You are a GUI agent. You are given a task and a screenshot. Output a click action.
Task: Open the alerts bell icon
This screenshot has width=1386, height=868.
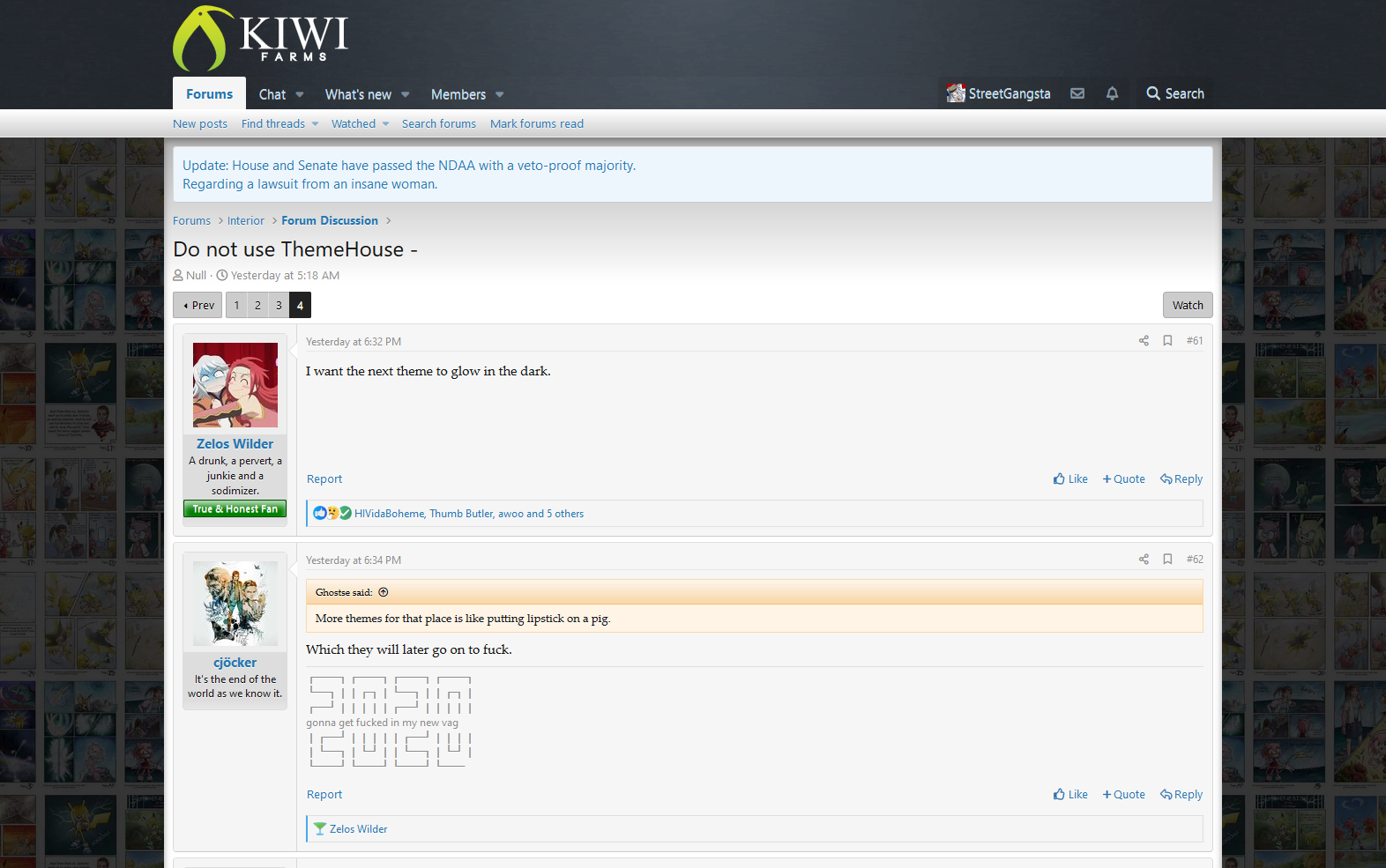click(1113, 93)
